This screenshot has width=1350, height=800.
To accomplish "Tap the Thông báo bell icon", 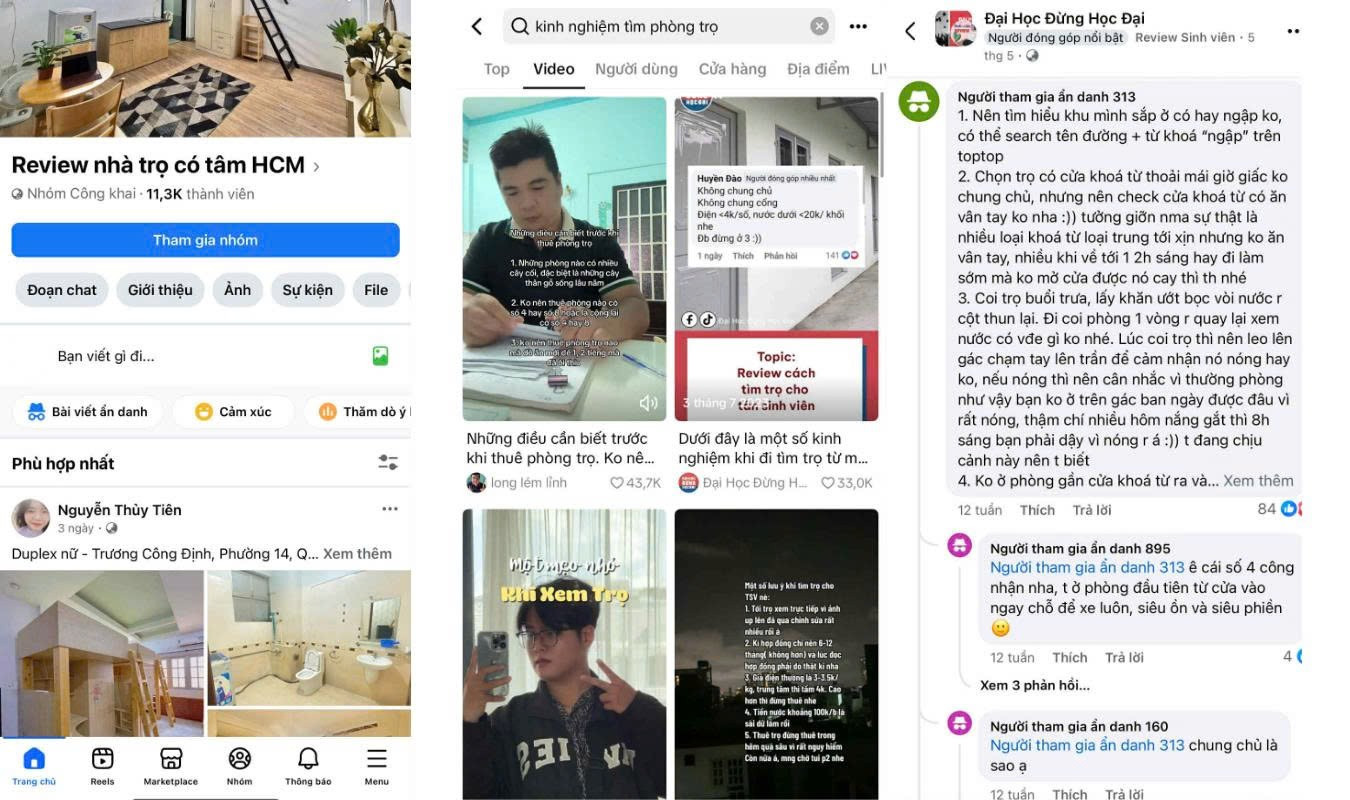I will [x=308, y=758].
